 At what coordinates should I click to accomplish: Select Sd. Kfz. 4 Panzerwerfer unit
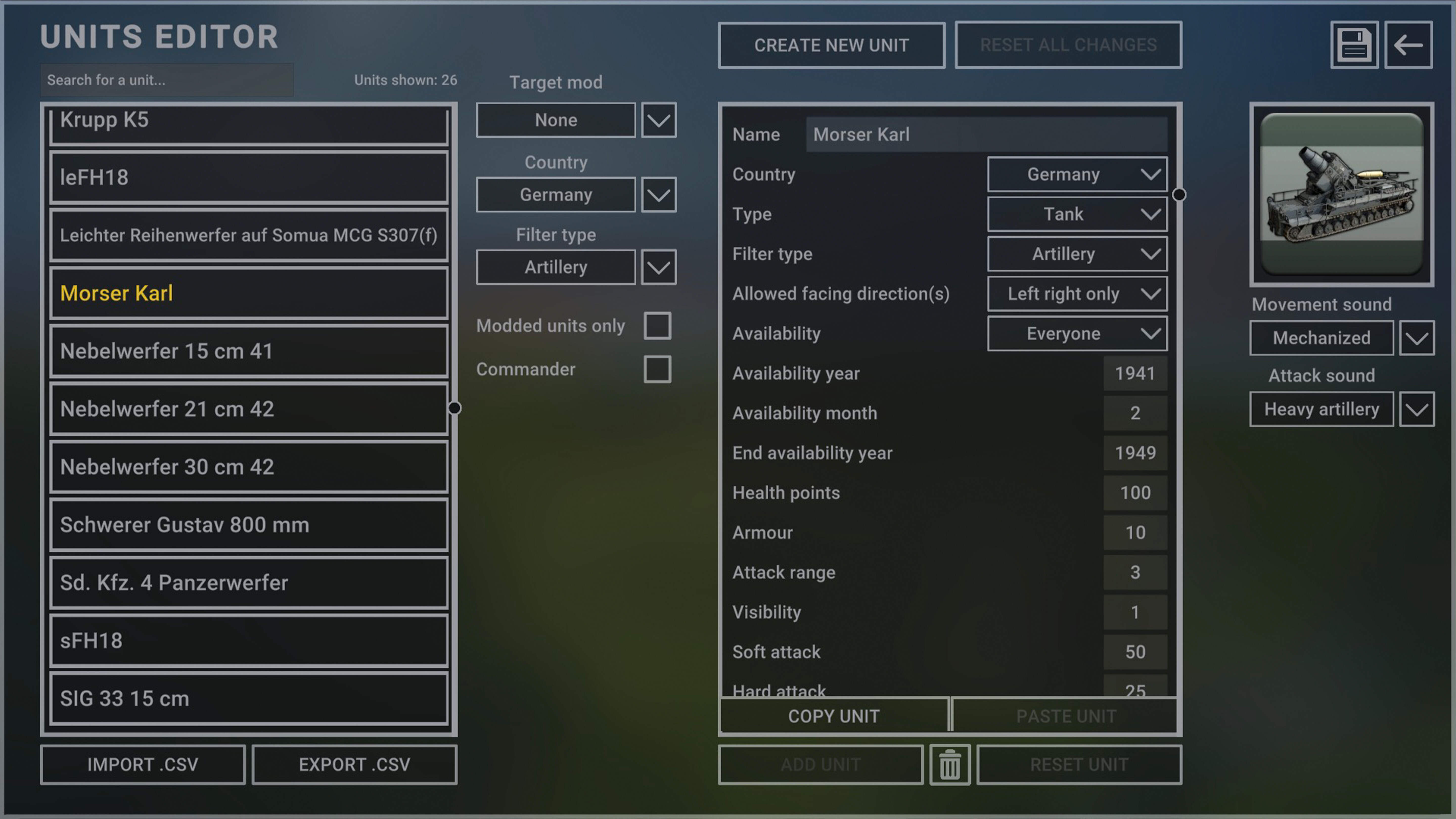(249, 583)
